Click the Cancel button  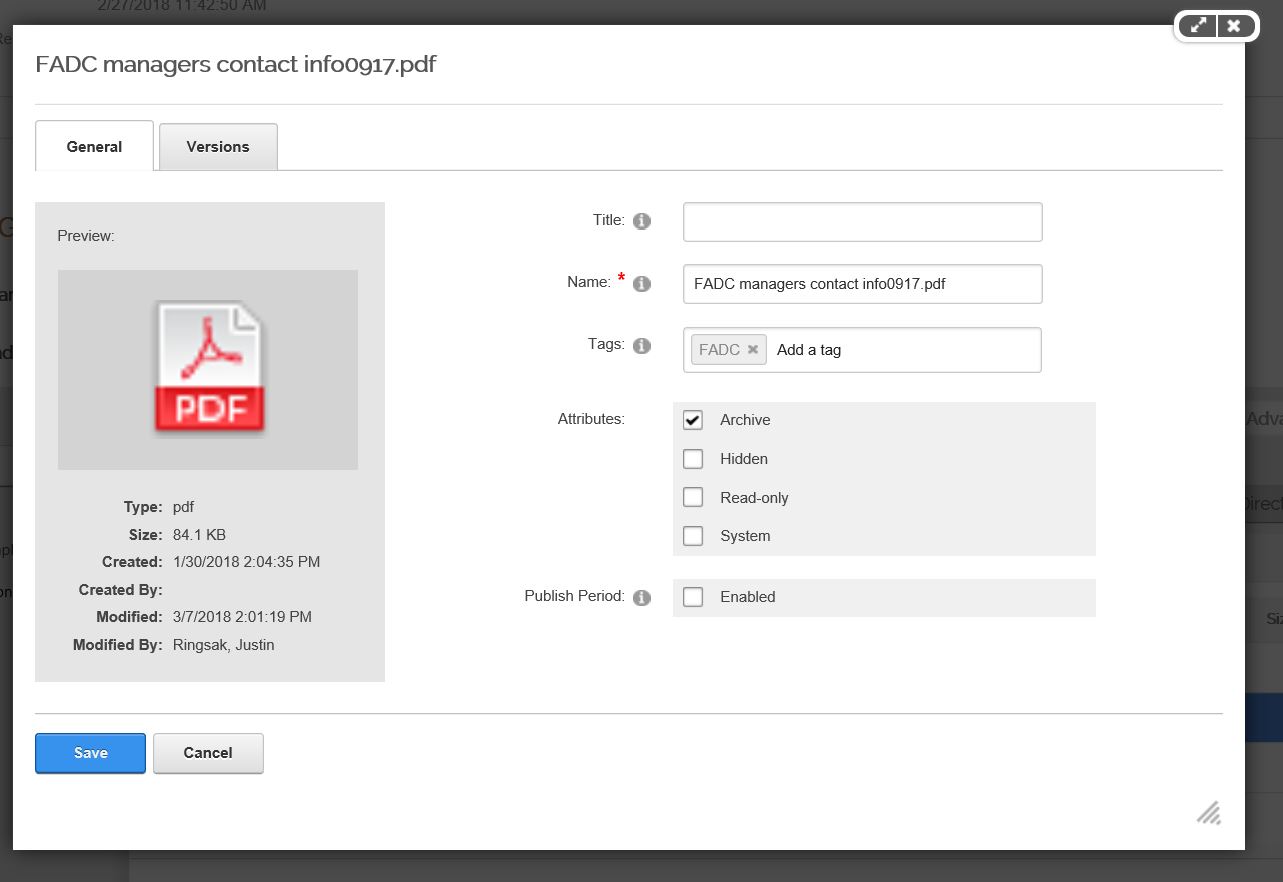click(208, 753)
